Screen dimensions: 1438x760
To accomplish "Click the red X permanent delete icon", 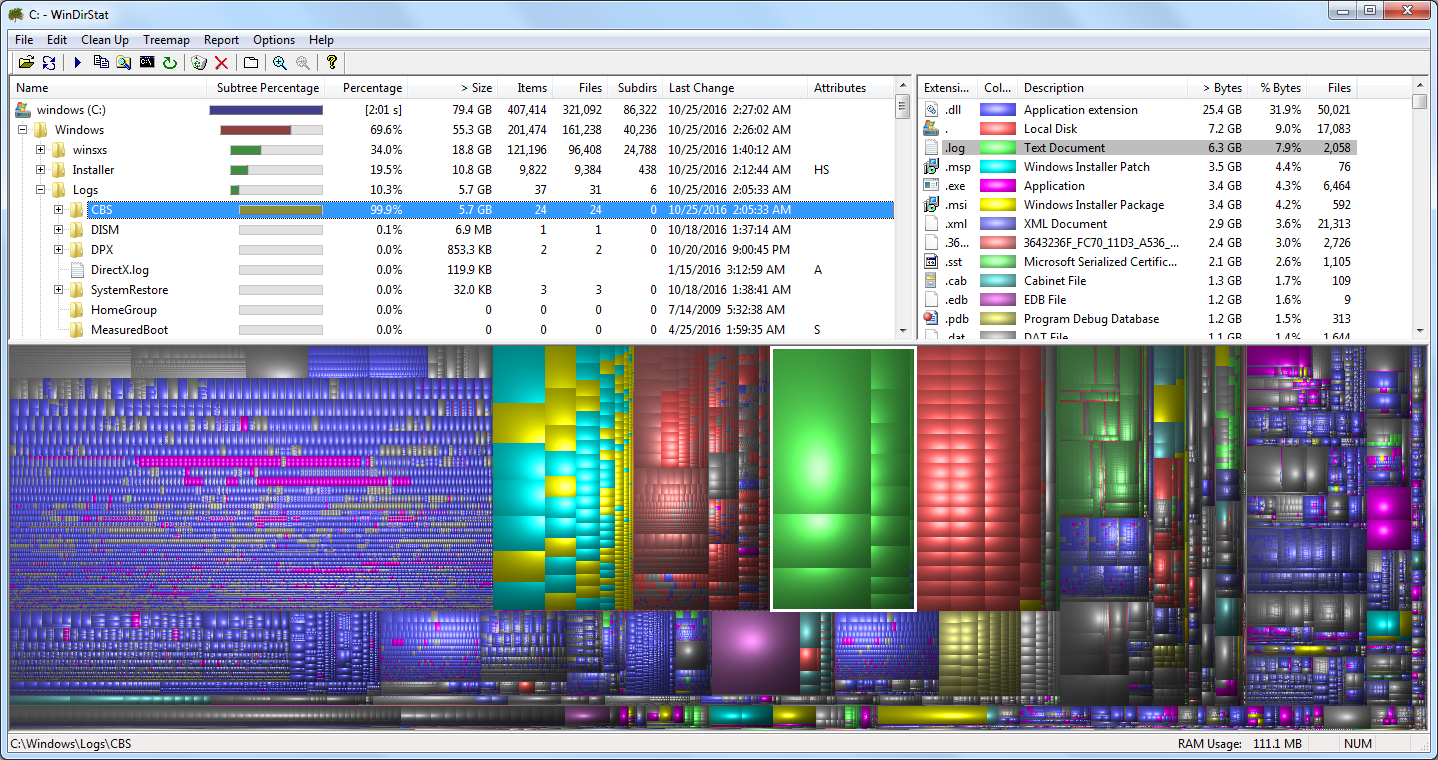I will pyautogui.click(x=222, y=62).
